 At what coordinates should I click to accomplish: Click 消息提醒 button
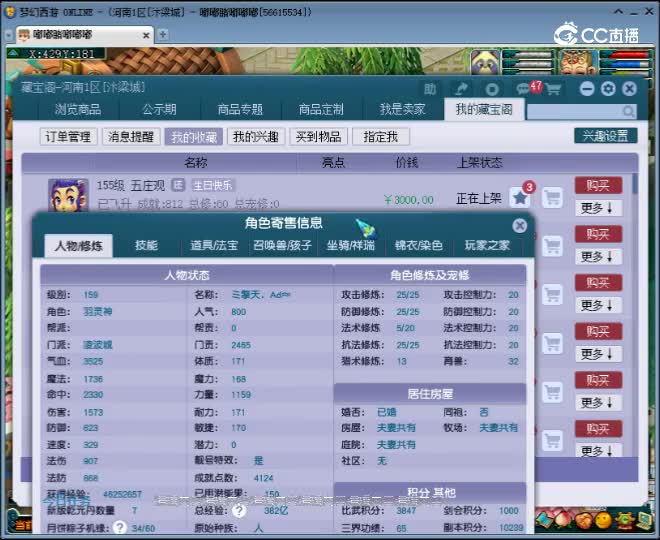tap(131, 137)
